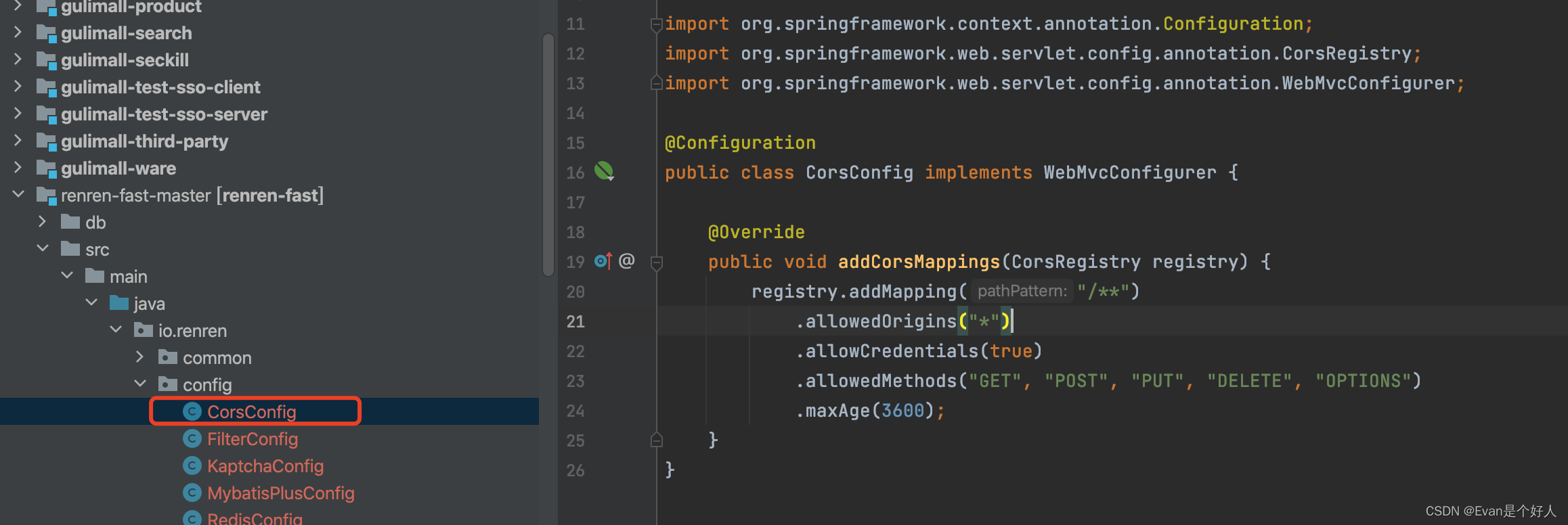Fold the addCorsMappings method at line 19
This screenshot has height=525, width=1568.
pos(656,262)
